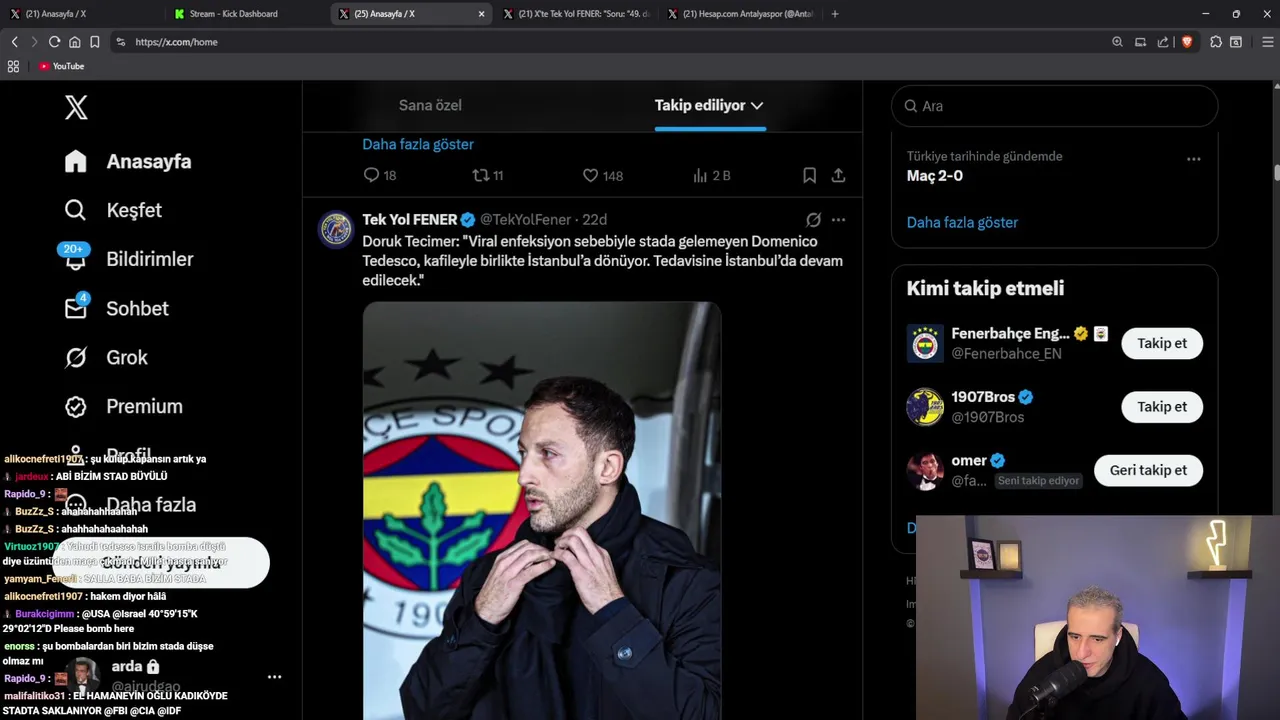Open the Keşfet search page

click(x=113, y=210)
